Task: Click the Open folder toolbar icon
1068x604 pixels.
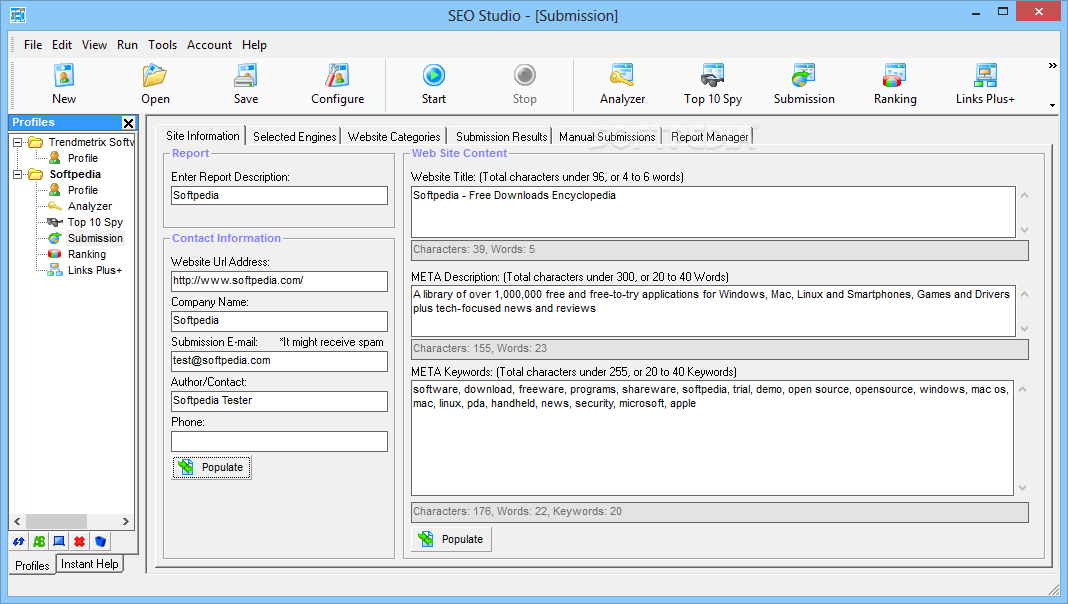Action: [x=155, y=84]
